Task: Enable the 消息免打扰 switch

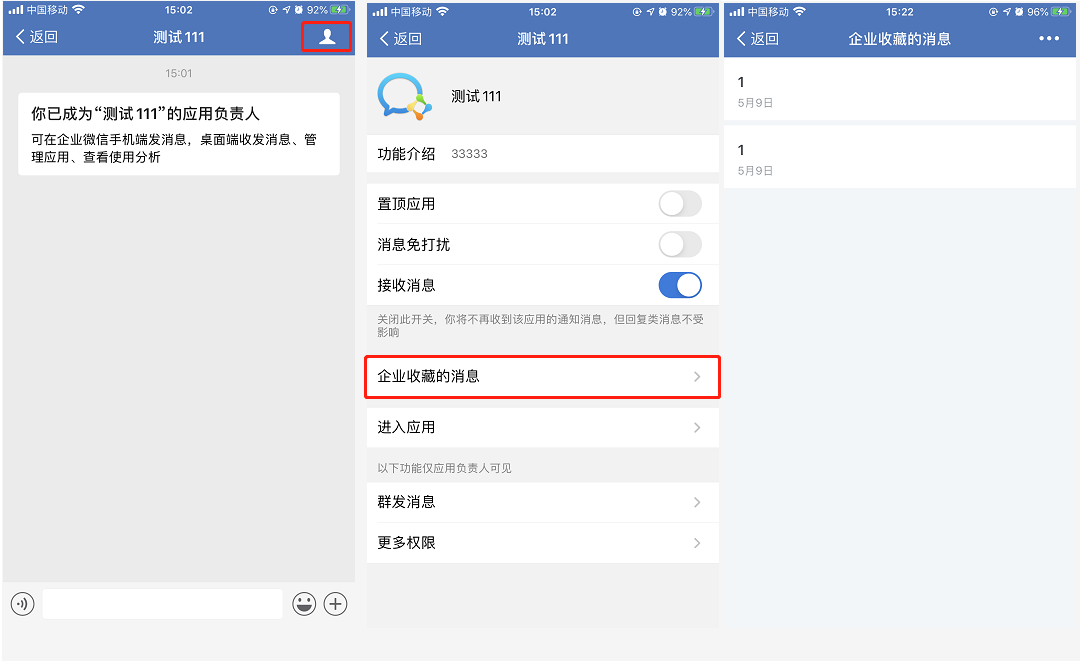Action: click(680, 244)
